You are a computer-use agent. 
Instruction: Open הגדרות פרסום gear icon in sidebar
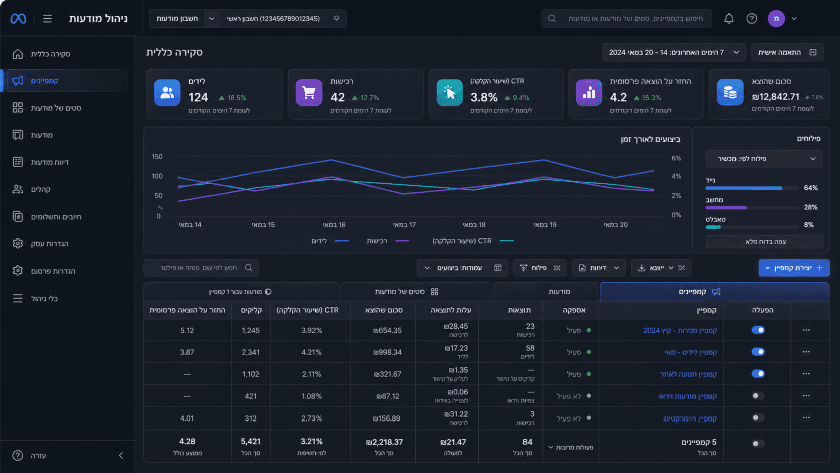[x=18, y=271]
